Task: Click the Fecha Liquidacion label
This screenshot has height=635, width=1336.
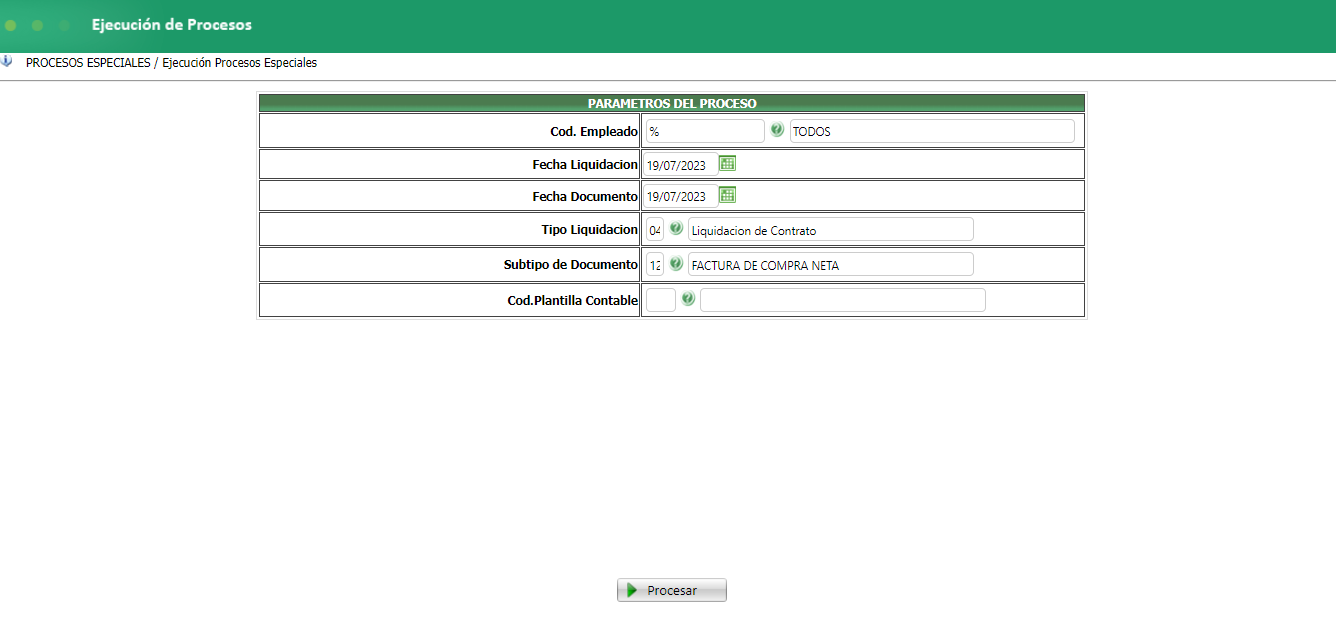Action: coord(585,164)
